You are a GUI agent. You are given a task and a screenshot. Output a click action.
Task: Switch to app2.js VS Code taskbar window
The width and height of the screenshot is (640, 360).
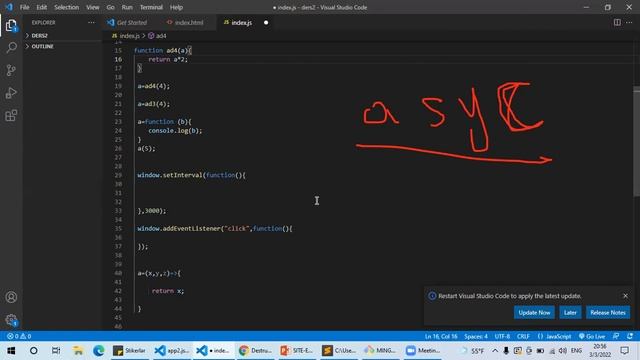(x=171, y=351)
